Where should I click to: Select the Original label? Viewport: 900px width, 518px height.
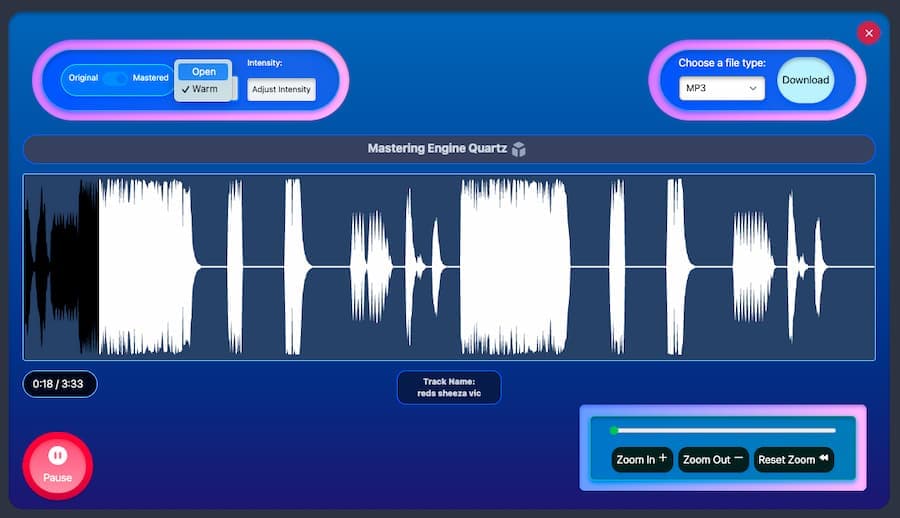(83, 78)
